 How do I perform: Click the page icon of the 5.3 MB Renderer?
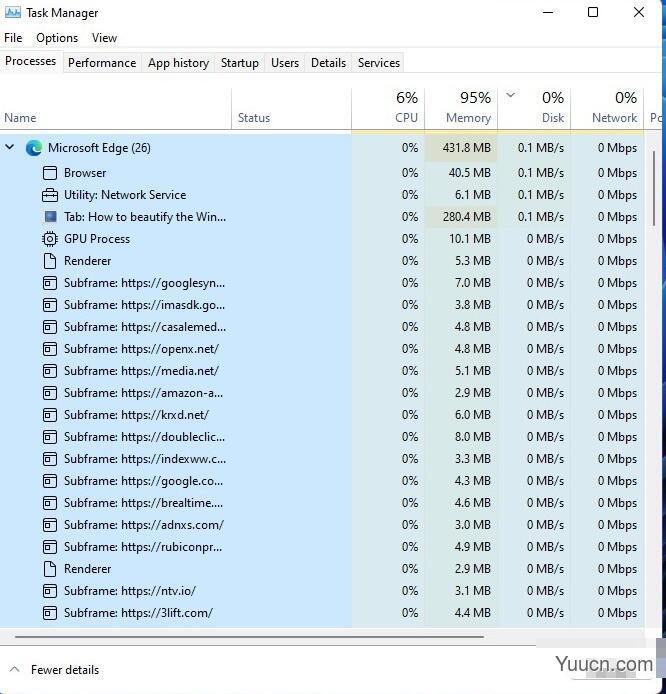50,261
